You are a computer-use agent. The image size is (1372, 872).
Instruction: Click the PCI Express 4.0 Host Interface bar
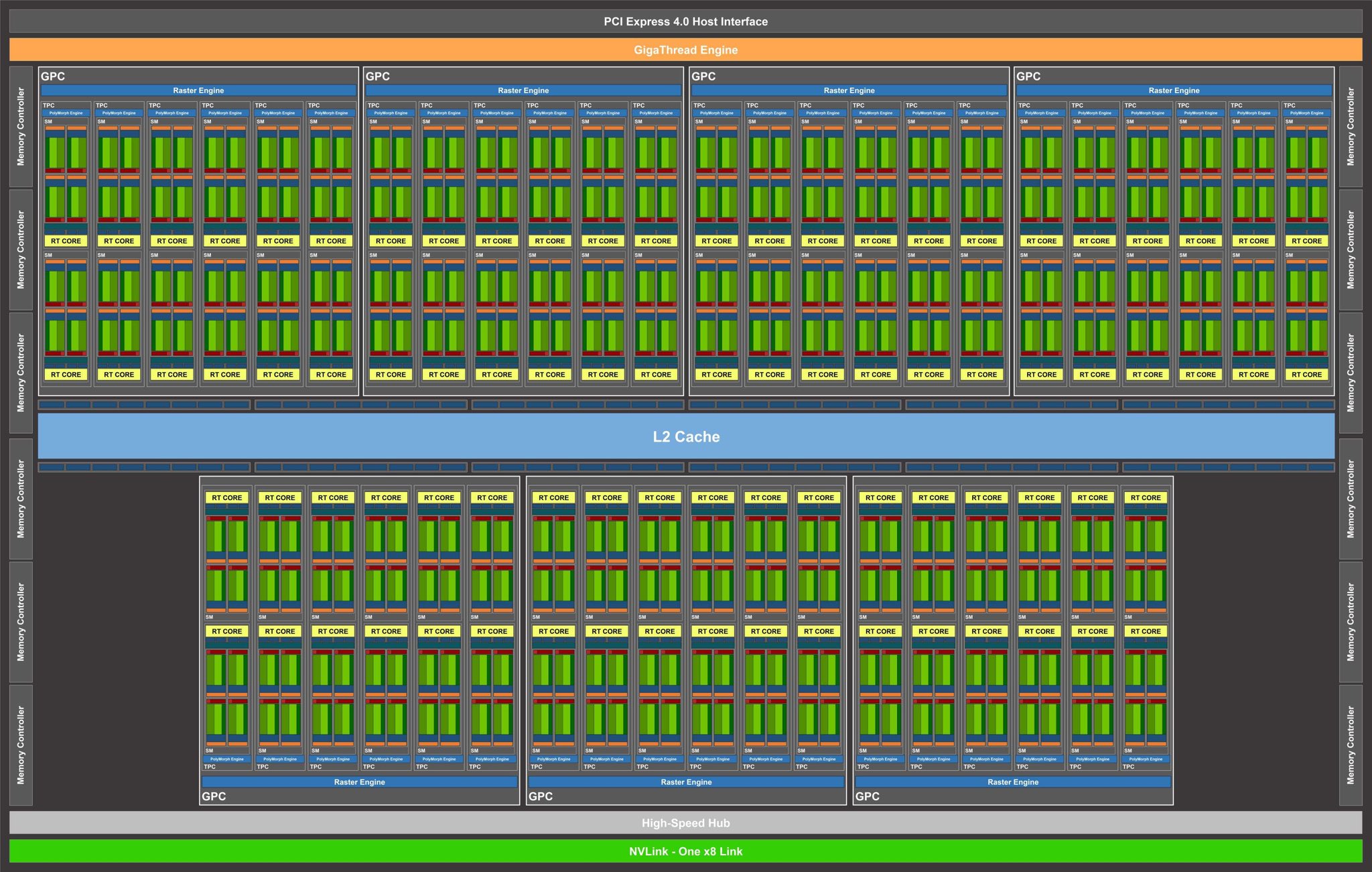[x=685, y=21]
